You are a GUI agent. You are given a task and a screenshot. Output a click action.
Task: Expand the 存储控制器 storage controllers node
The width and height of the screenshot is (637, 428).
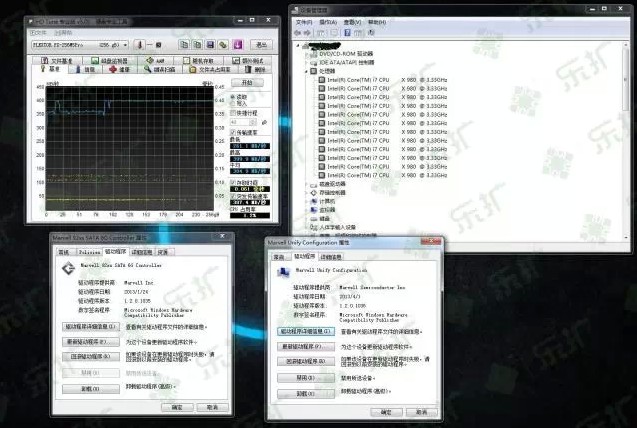pyautogui.click(x=306, y=193)
